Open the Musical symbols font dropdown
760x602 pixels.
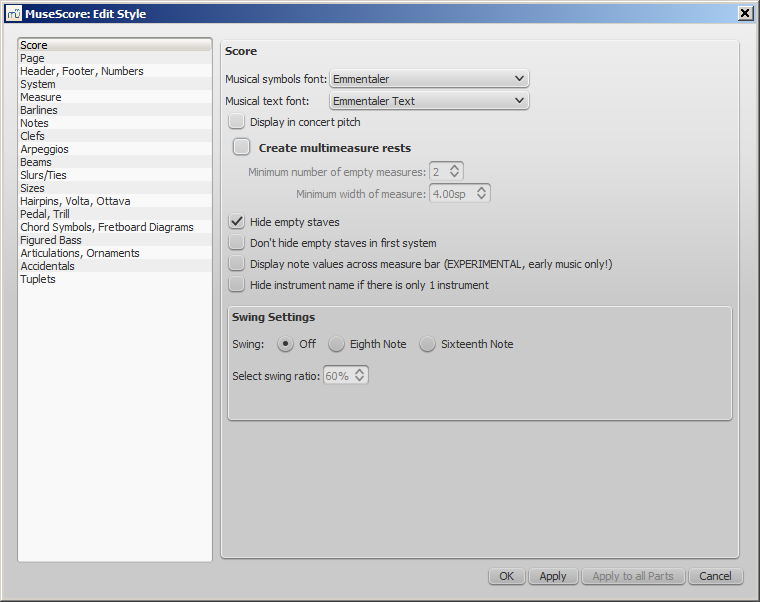pyautogui.click(x=429, y=79)
